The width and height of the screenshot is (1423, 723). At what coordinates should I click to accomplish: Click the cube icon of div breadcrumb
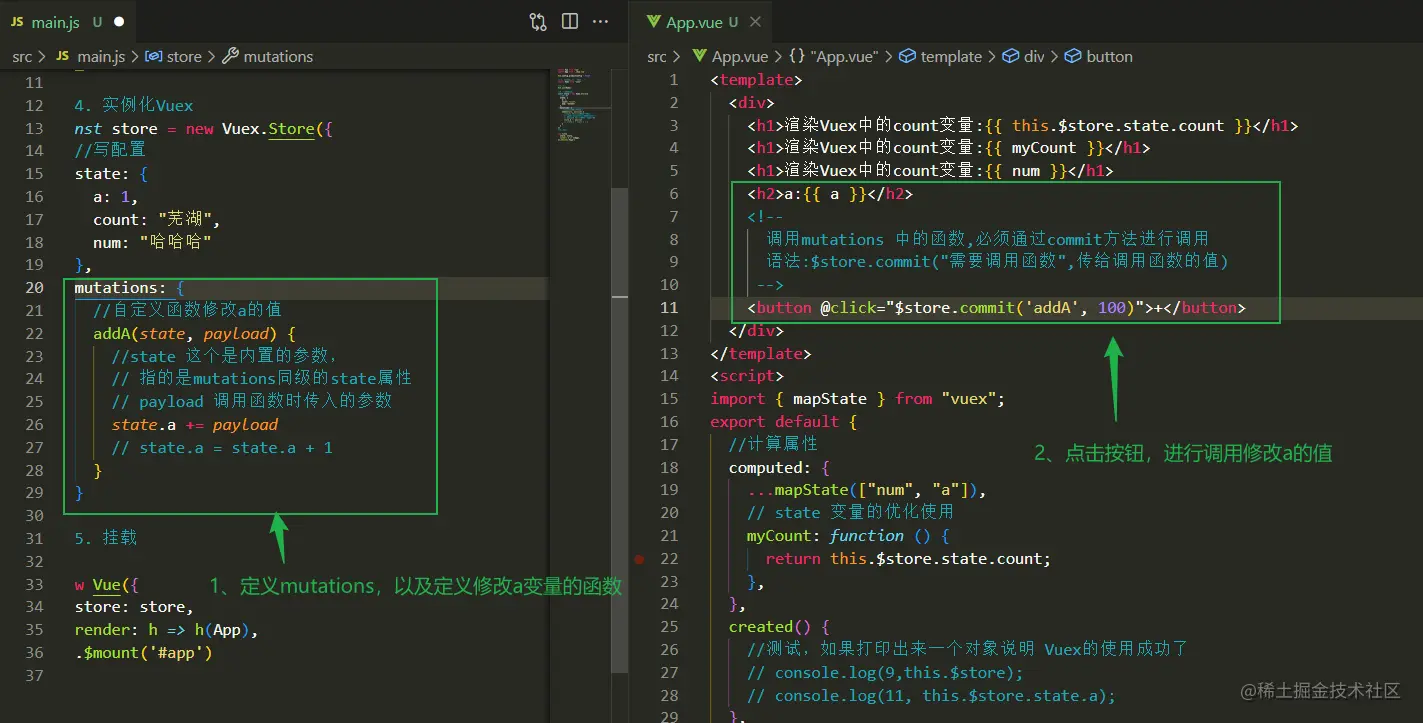(1010, 56)
